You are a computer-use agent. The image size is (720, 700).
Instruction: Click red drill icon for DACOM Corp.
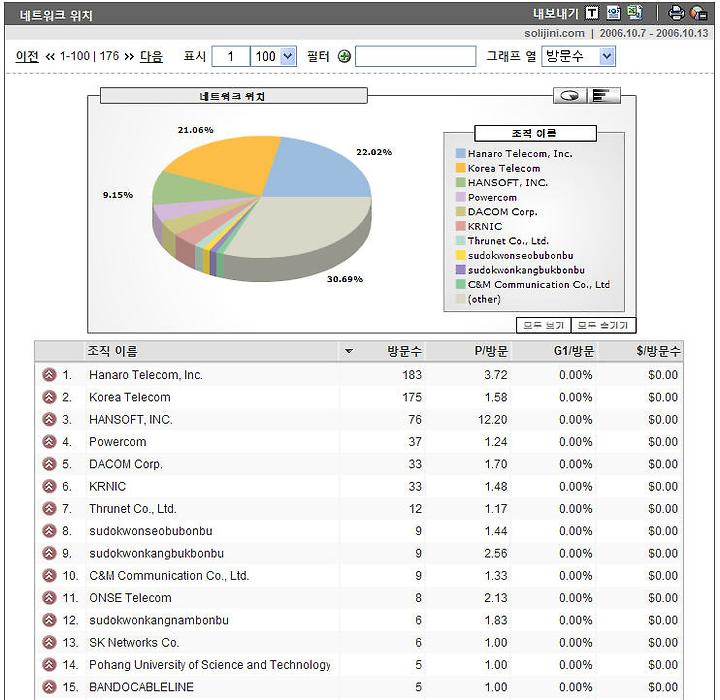pos(49,464)
